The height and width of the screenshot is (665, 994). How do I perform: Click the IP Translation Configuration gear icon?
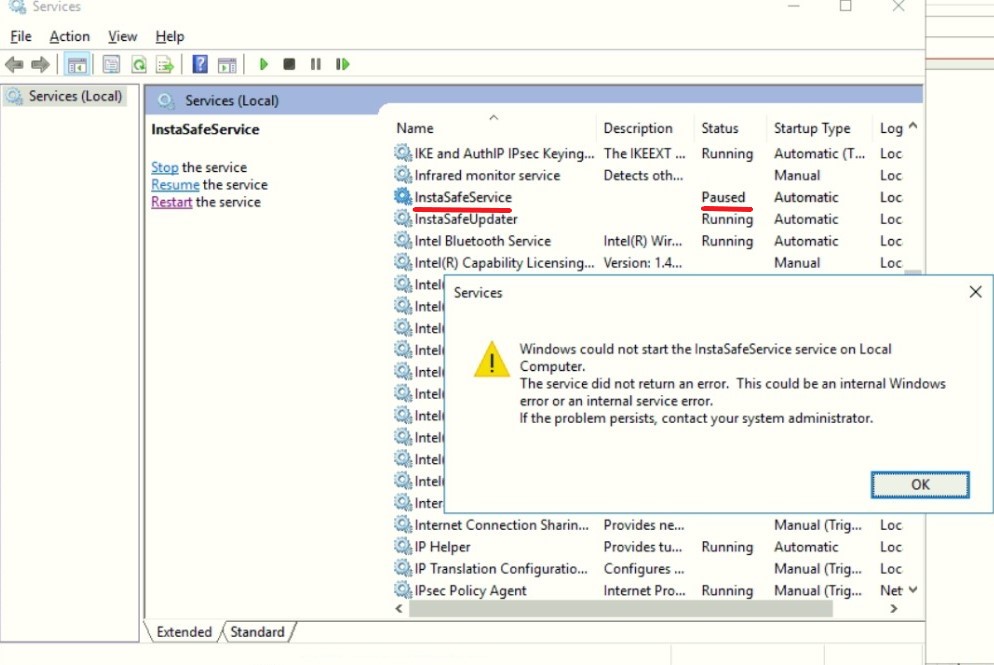click(403, 568)
